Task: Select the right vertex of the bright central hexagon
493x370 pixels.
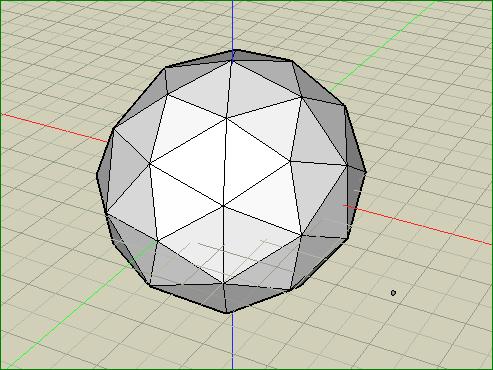Action: point(290,161)
